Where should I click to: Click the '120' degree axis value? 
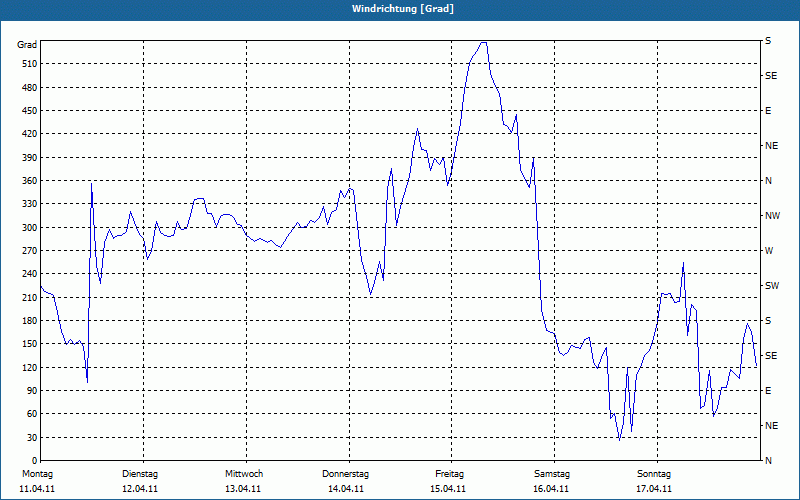point(30,367)
